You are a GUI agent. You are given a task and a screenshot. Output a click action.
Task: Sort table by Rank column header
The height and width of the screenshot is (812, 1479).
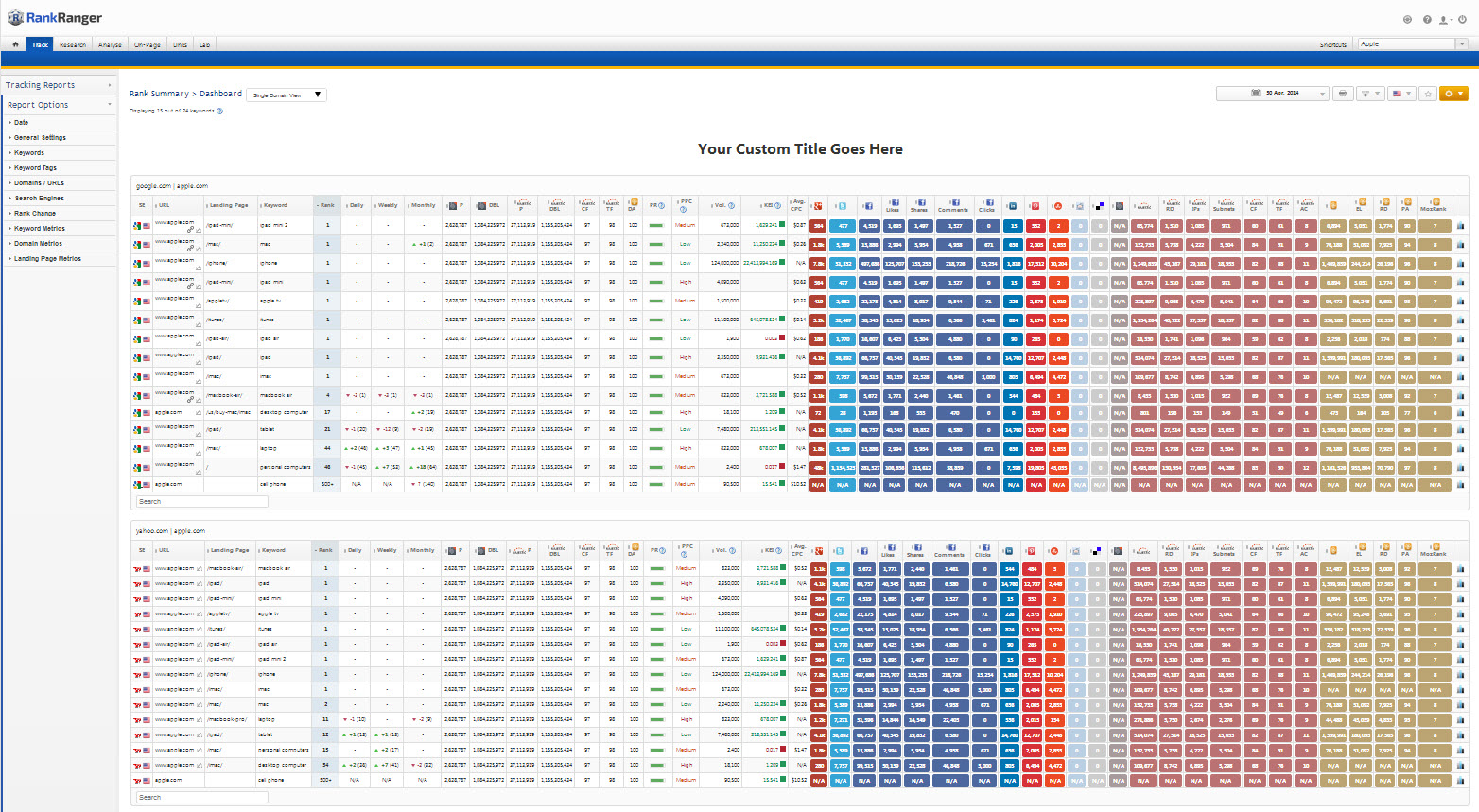click(x=327, y=205)
